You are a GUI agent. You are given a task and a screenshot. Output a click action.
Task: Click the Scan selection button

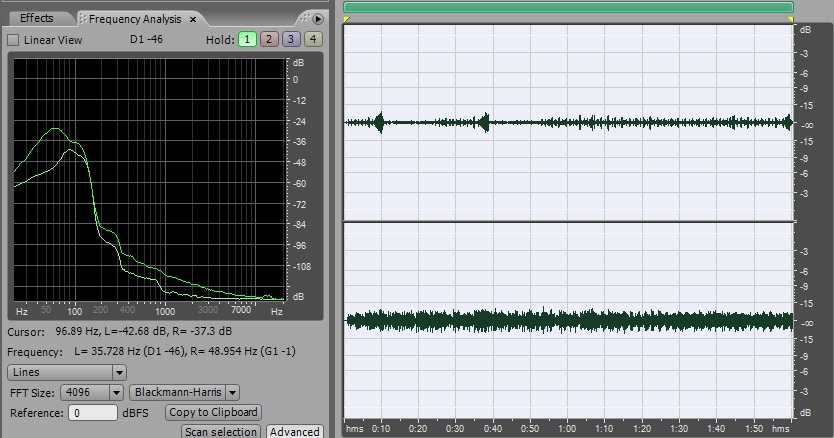[x=221, y=432]
